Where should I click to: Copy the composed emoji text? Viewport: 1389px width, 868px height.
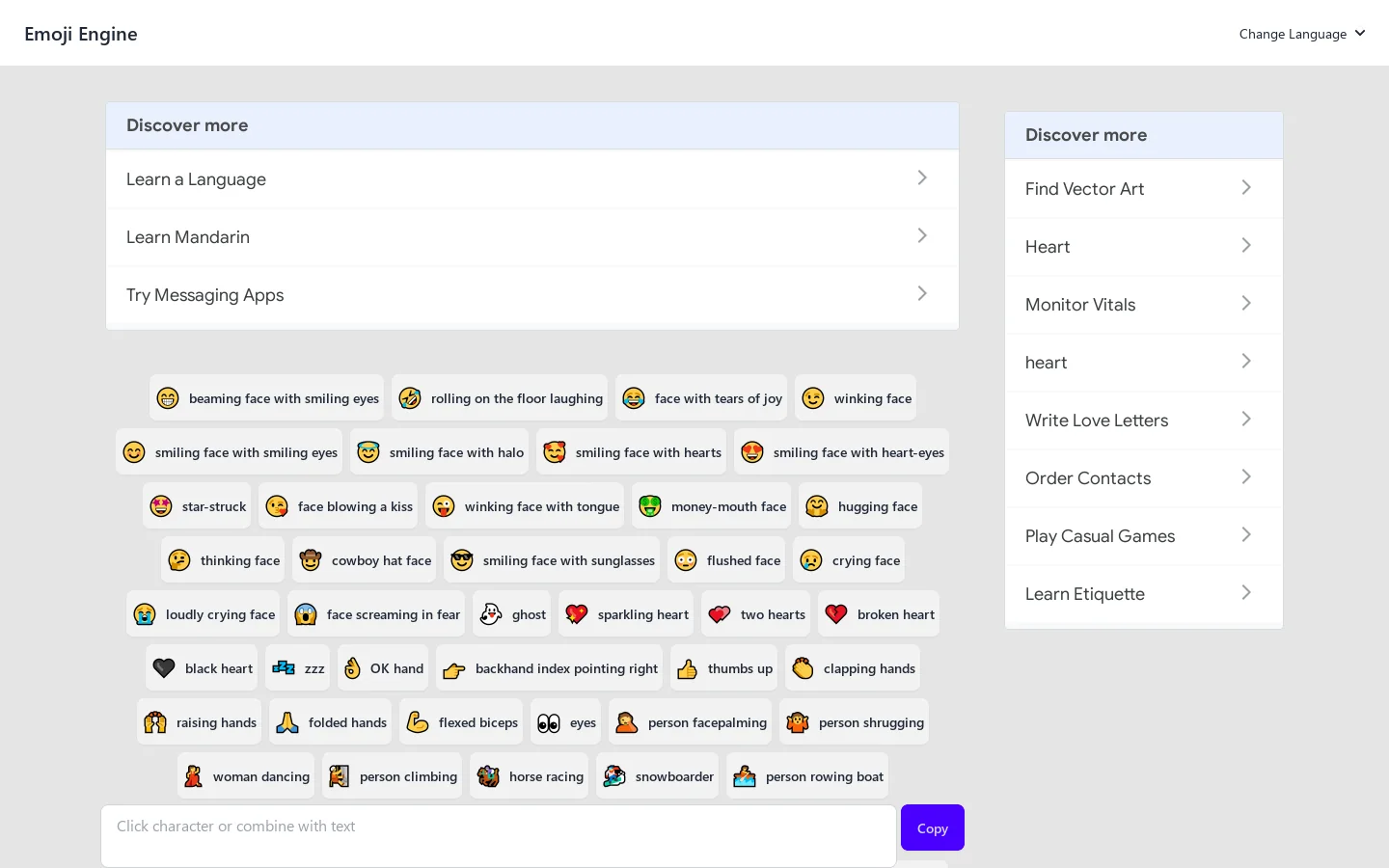coord(933,827)
